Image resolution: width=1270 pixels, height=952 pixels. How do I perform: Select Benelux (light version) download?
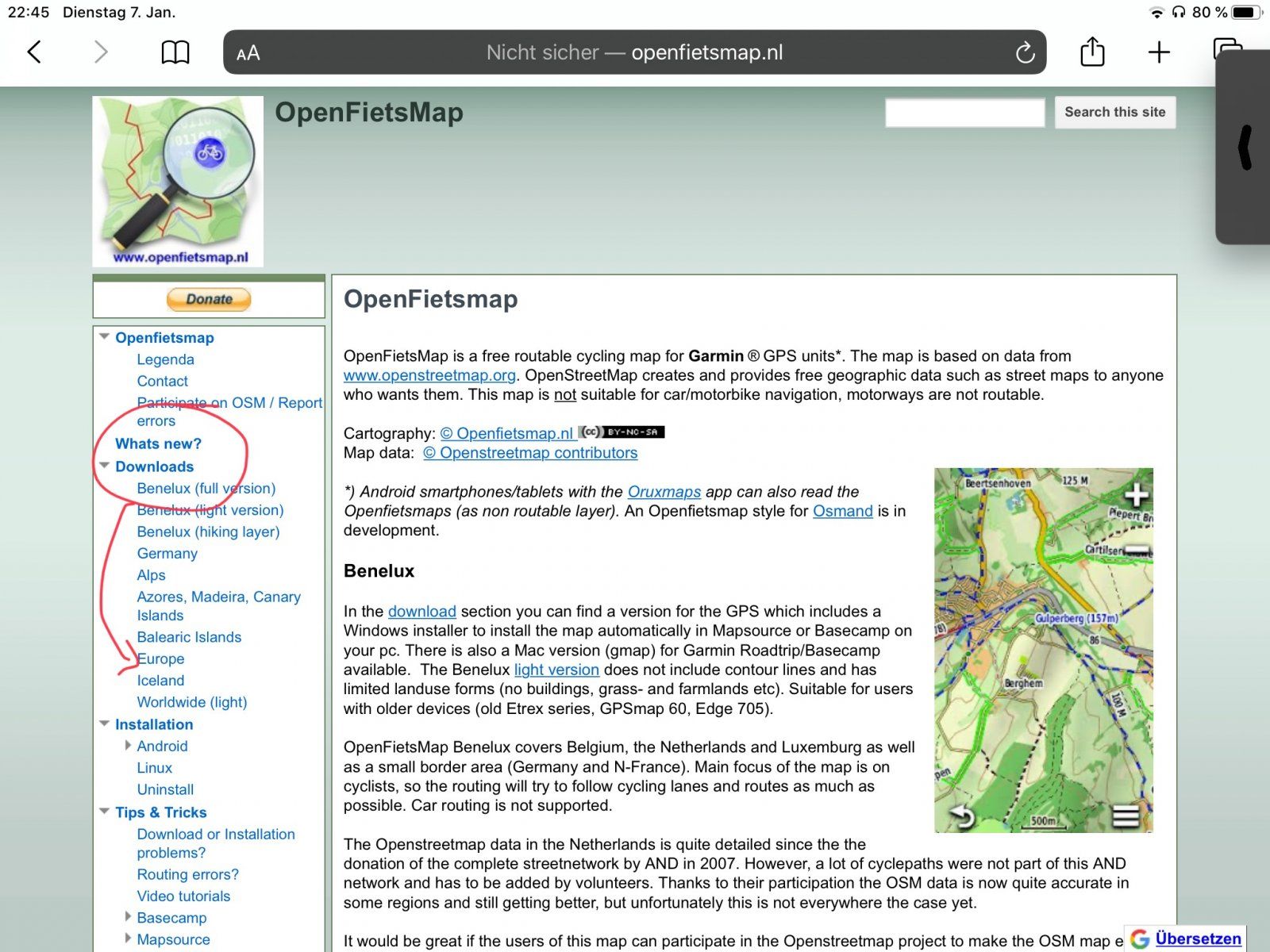point(210,510)
